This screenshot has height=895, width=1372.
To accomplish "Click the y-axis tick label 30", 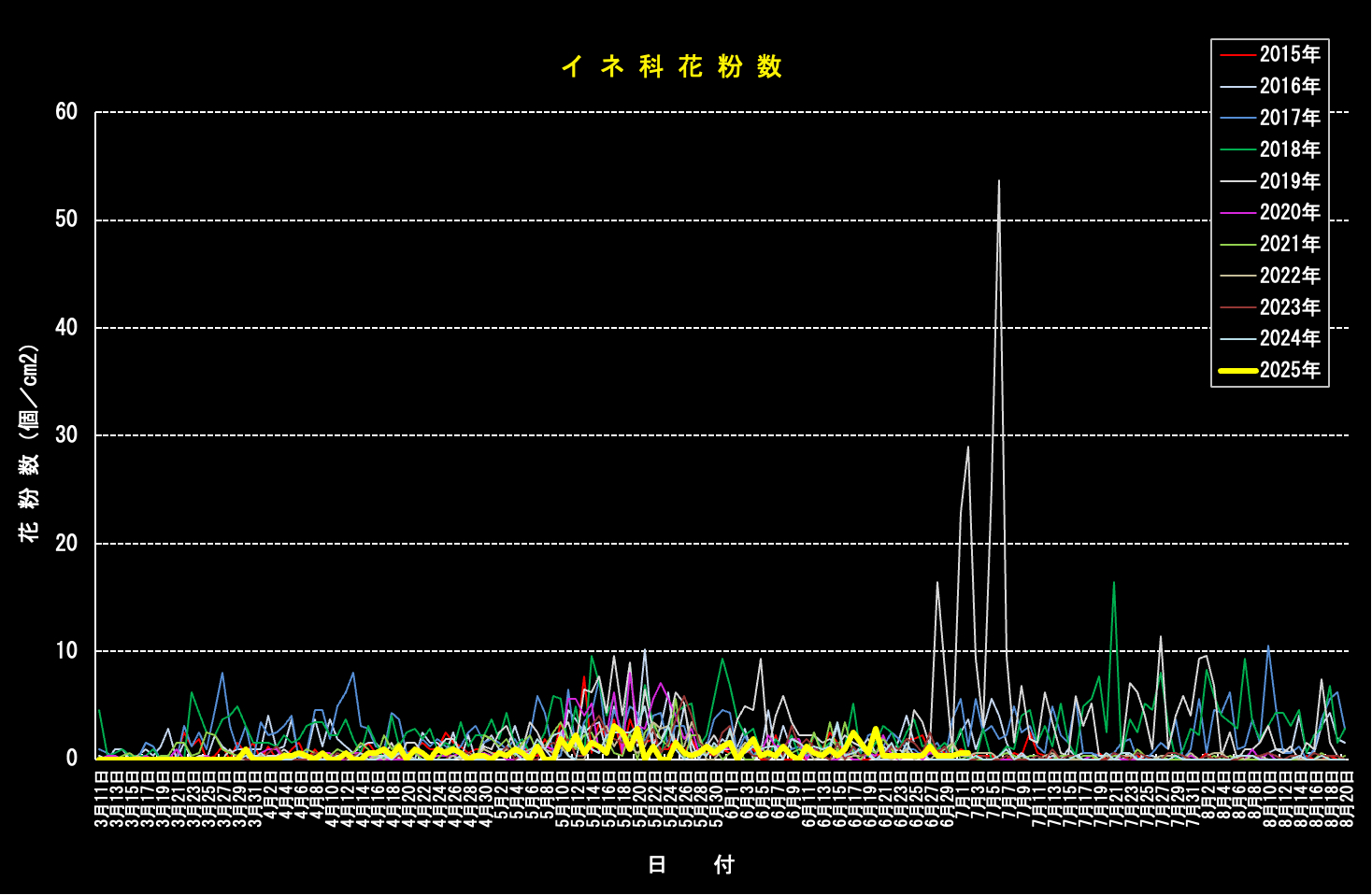I will click(x=66, y=434).
